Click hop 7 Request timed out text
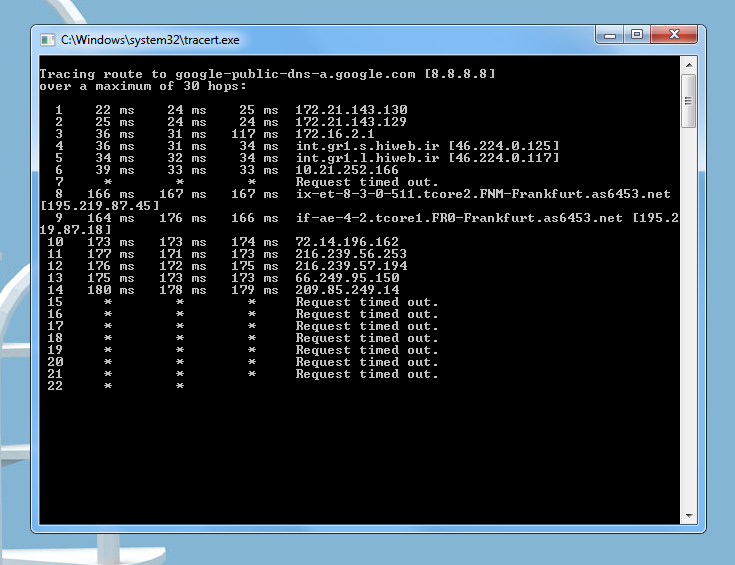 [367, 182]
